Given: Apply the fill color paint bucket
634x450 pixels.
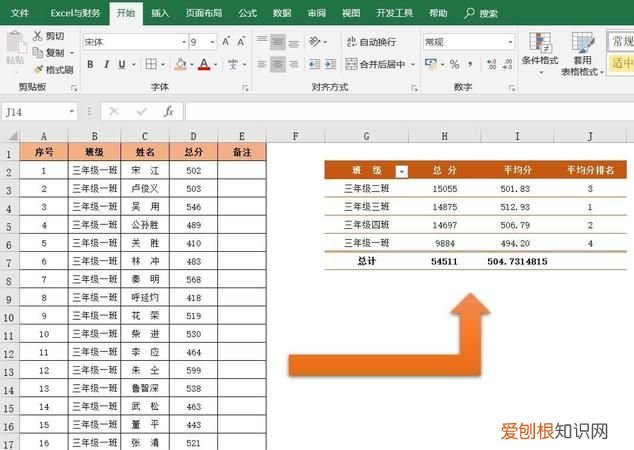Looking at the screenshot, I should [x=181, y=64].
